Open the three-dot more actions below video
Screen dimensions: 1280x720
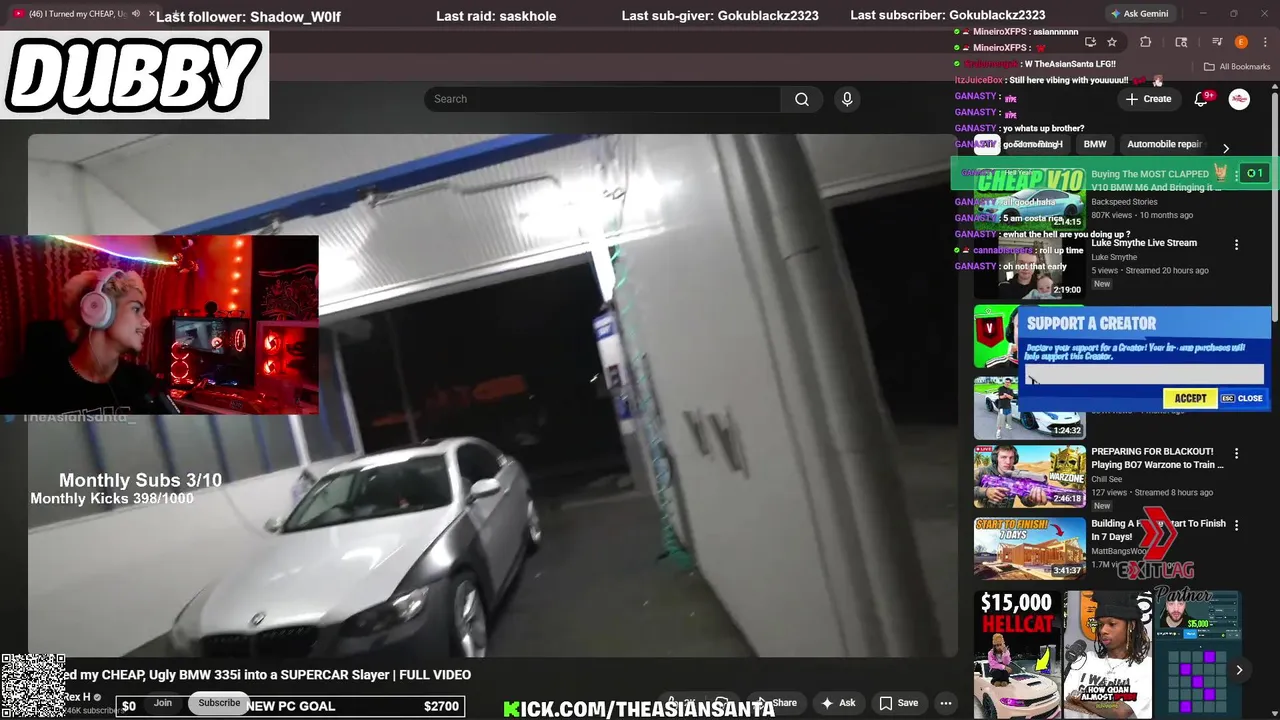pyautogui.click(x=945, y=703)
